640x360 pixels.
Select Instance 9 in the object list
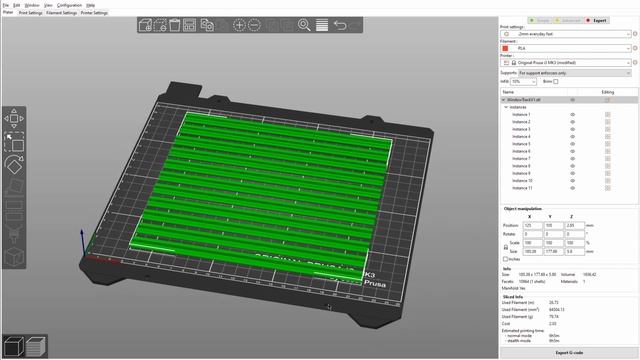[x=521, y=173]
